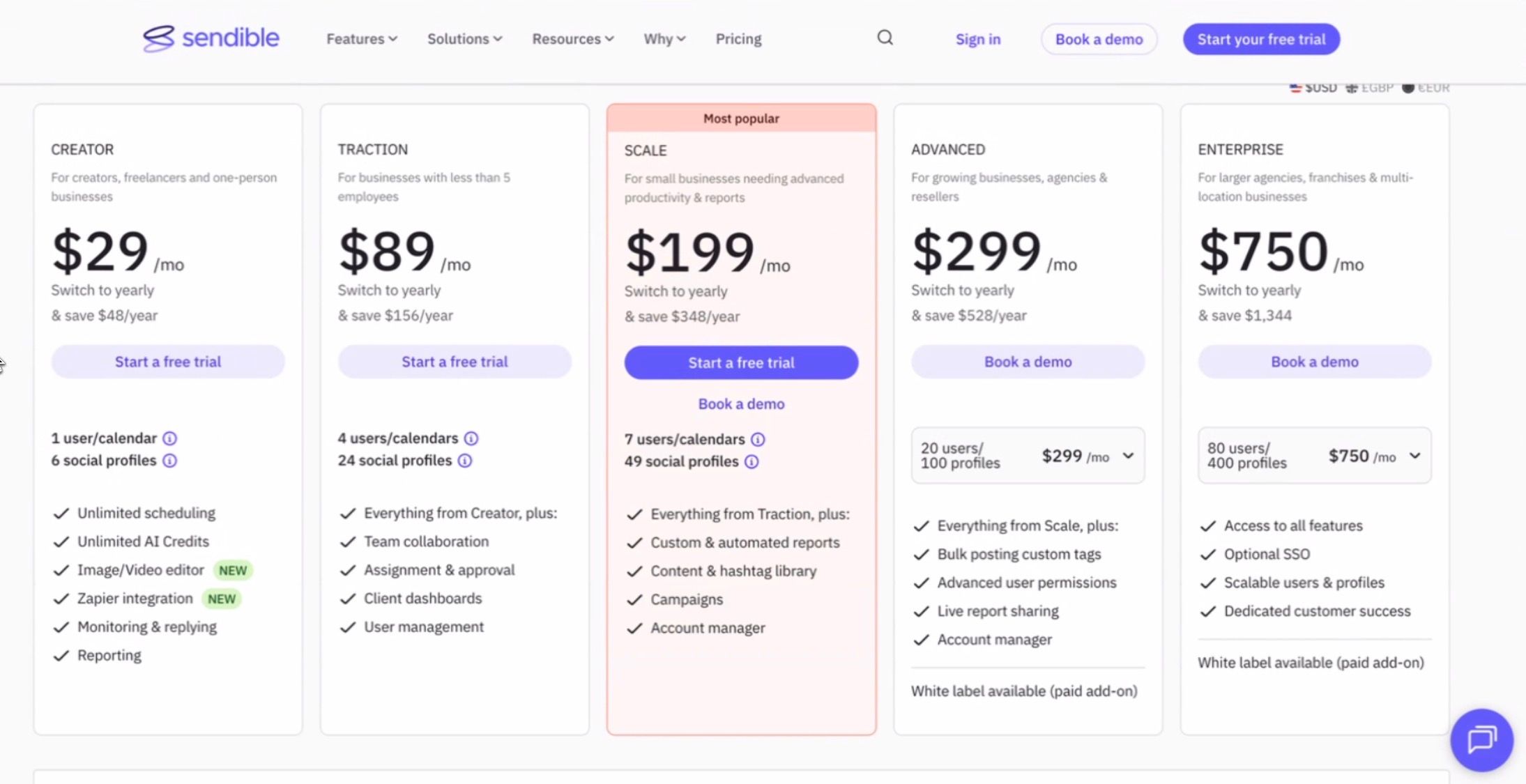
Task: Switch the Scale plan to yearly billing
Action: click(x=676, y=291)
